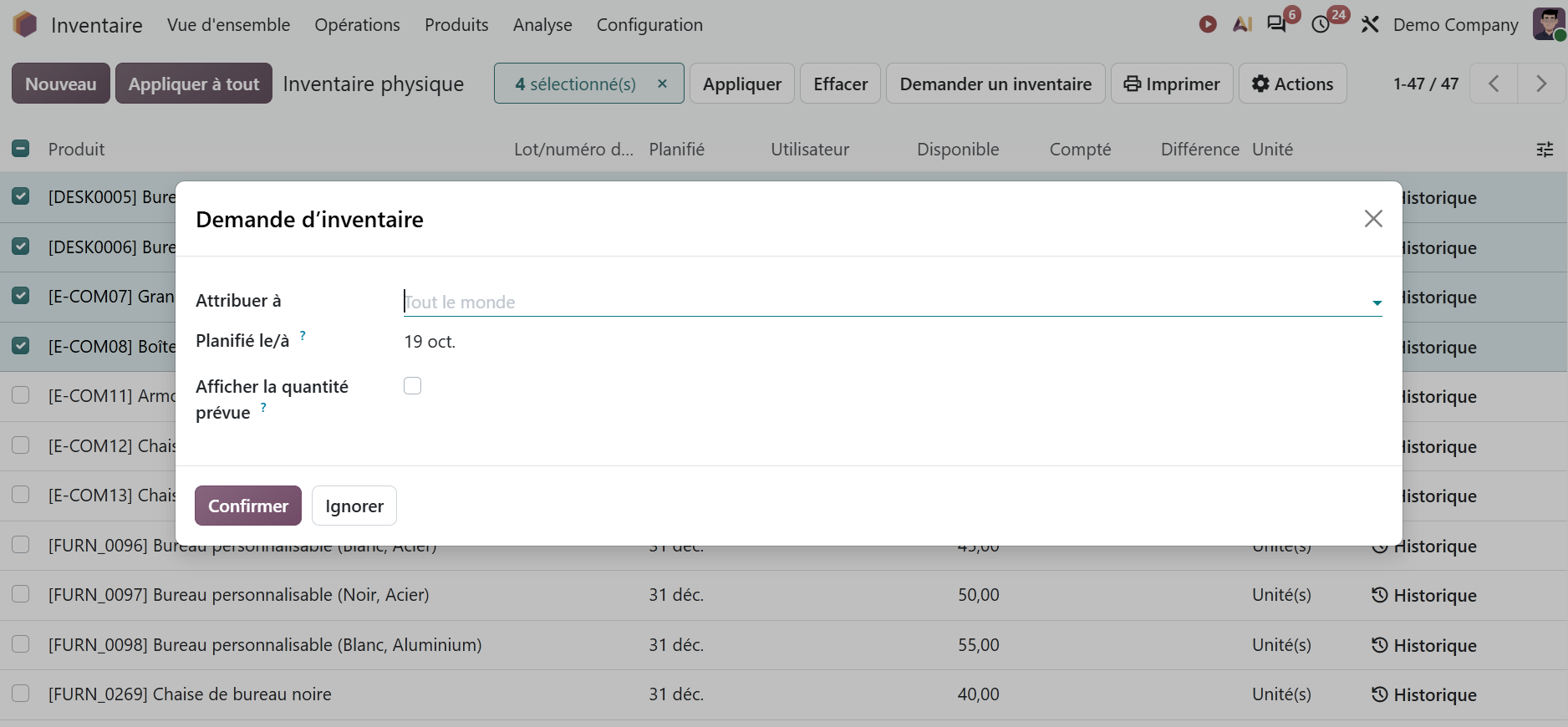Open Historique for FURN_0097 row
This screenshot has height=727, width=1568.
pos(1424,596)
